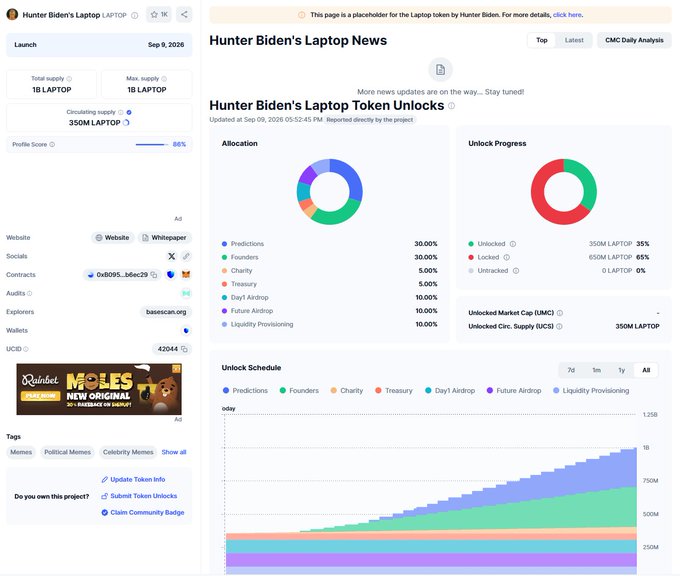Image resolution: width=680 pixels, height=576 pixels.
Task: Click the Locked red dot in Unlock Progress
Action: 471,257
